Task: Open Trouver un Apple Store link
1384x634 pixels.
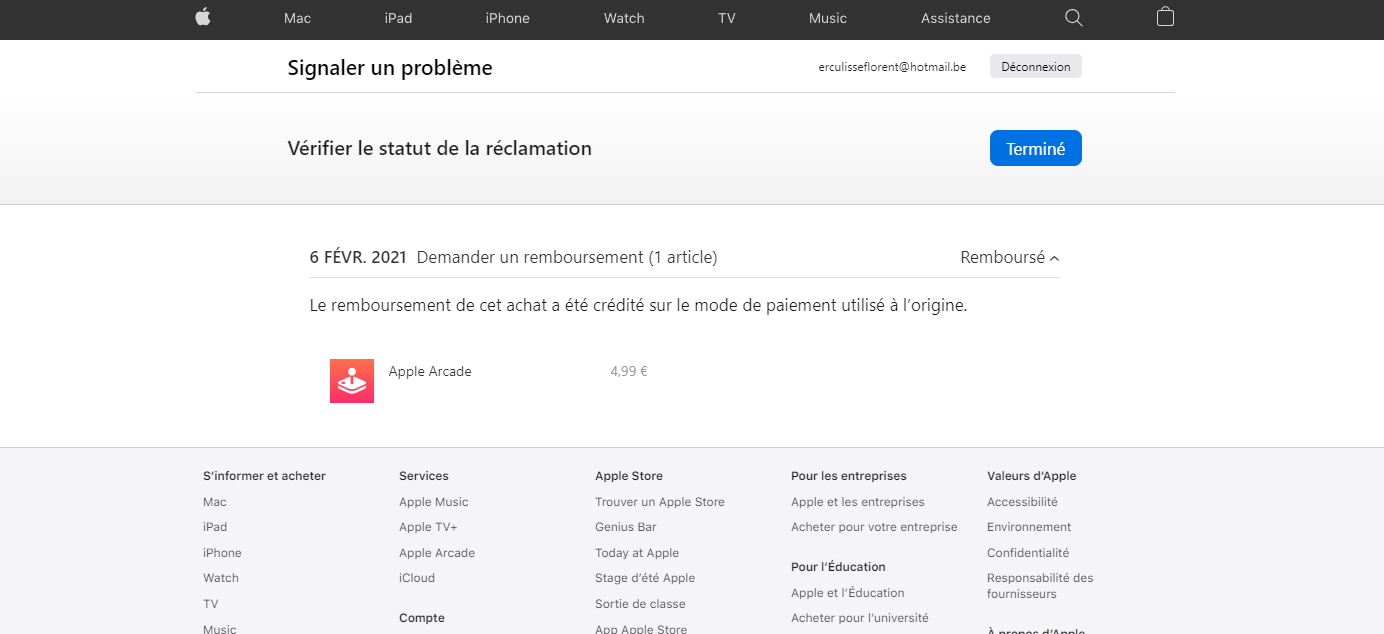Action: tap(660, 502)
